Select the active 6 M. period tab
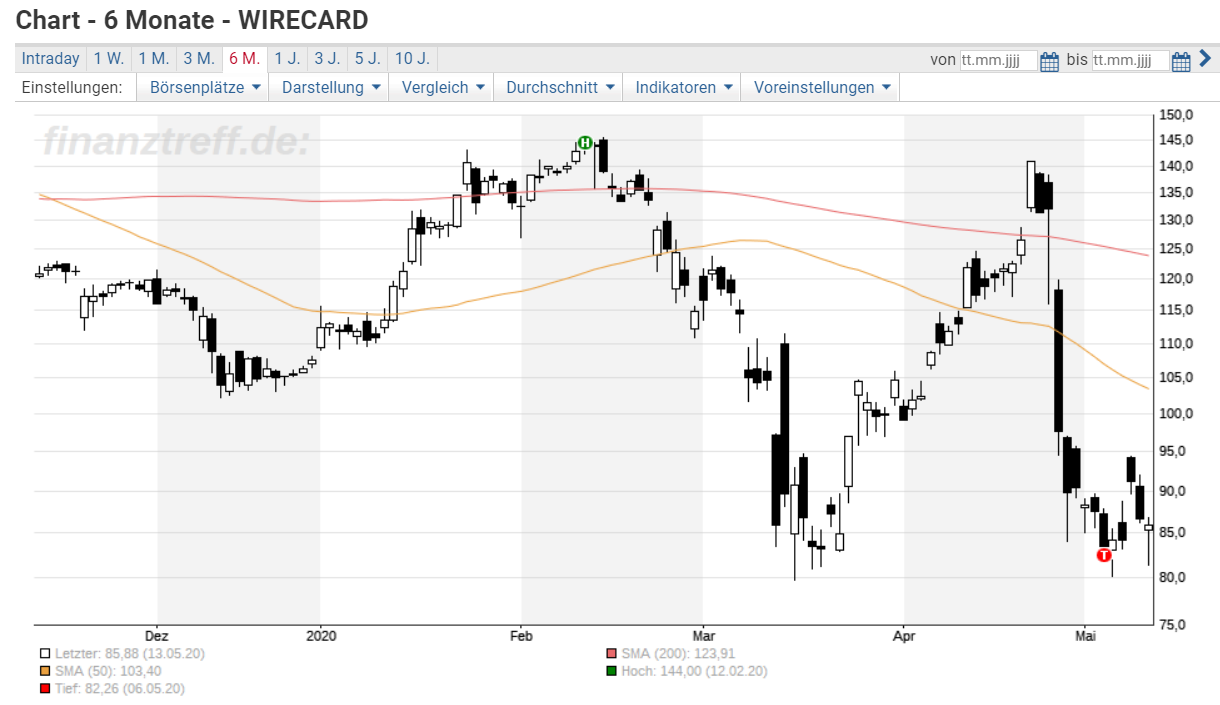Viewport: 1220px width, 705px height. pos(244,59)
